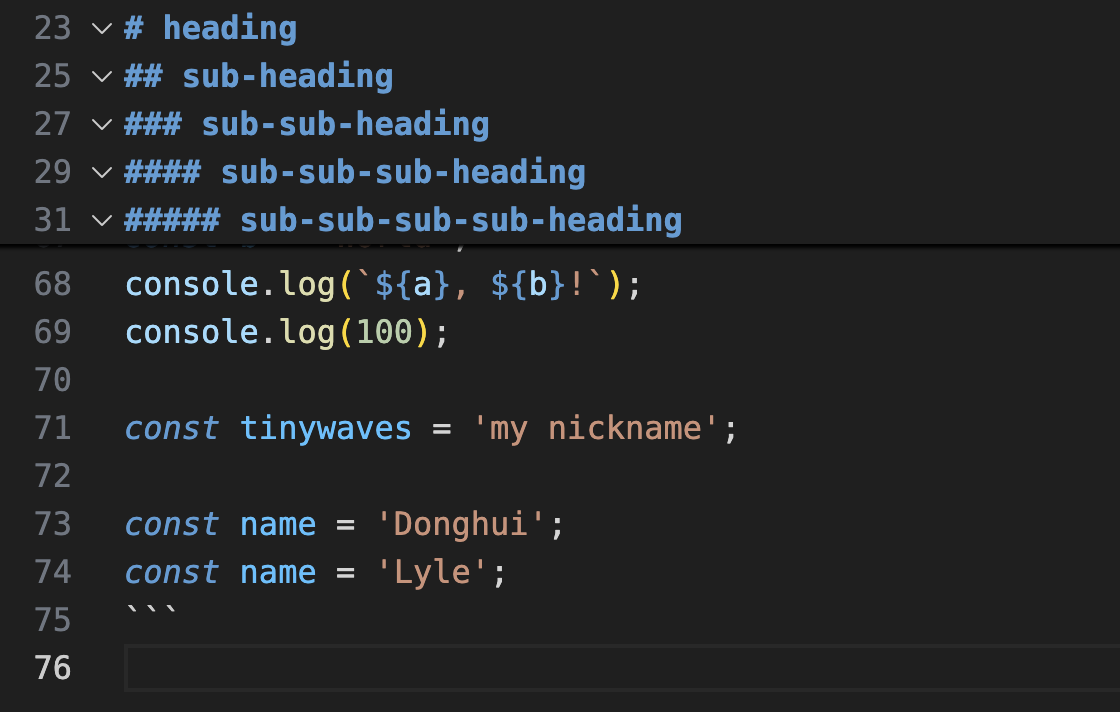Fold the section at line 29 chevron

[101, 172]
